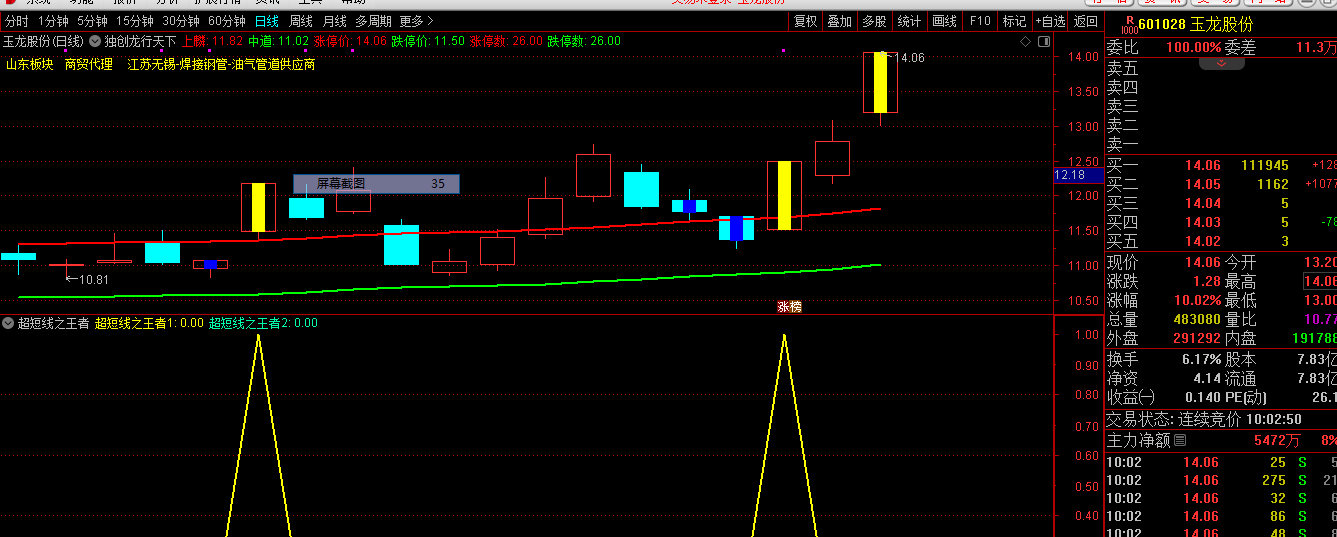Open the F10 company info
Viewport: 1337px width, 537px height.
tap(980, 21)
